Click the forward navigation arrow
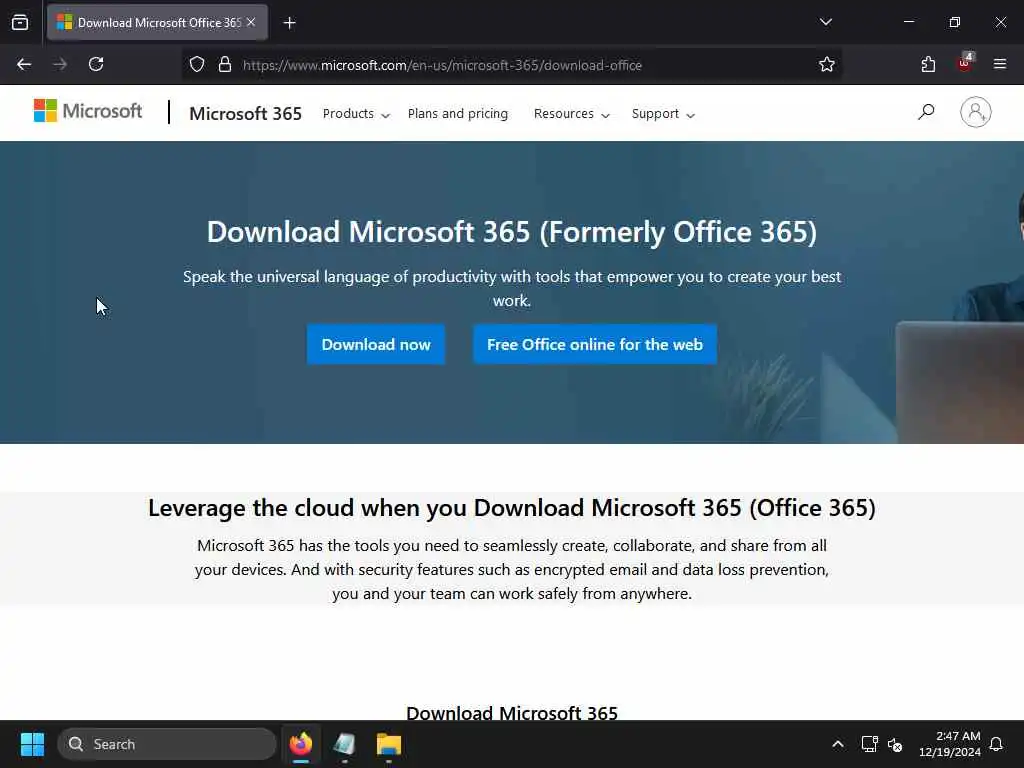Viewport: 1024px width, 768px height. tap(60, 64)
